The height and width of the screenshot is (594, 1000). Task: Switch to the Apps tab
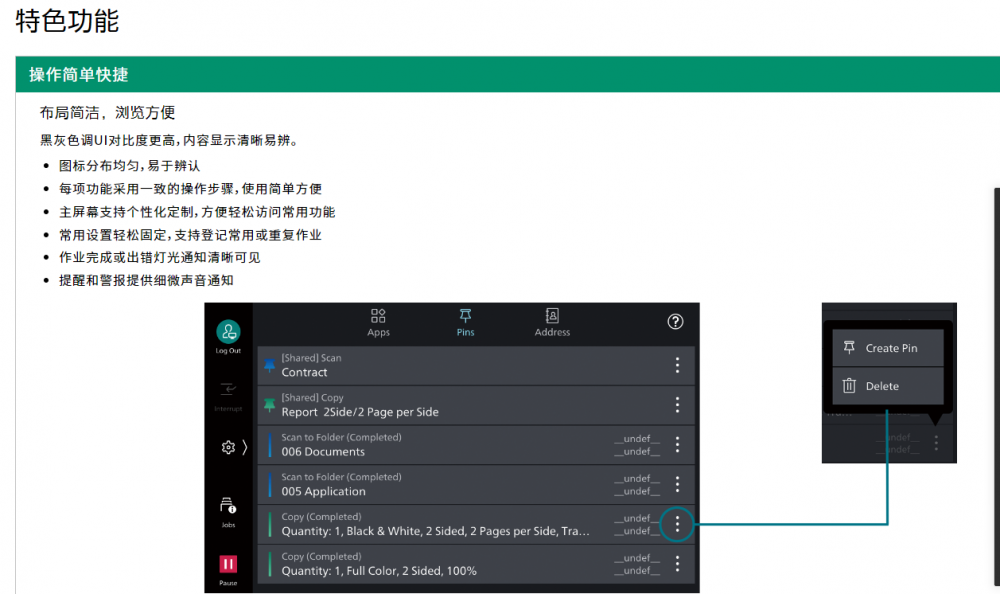(378, 322)
